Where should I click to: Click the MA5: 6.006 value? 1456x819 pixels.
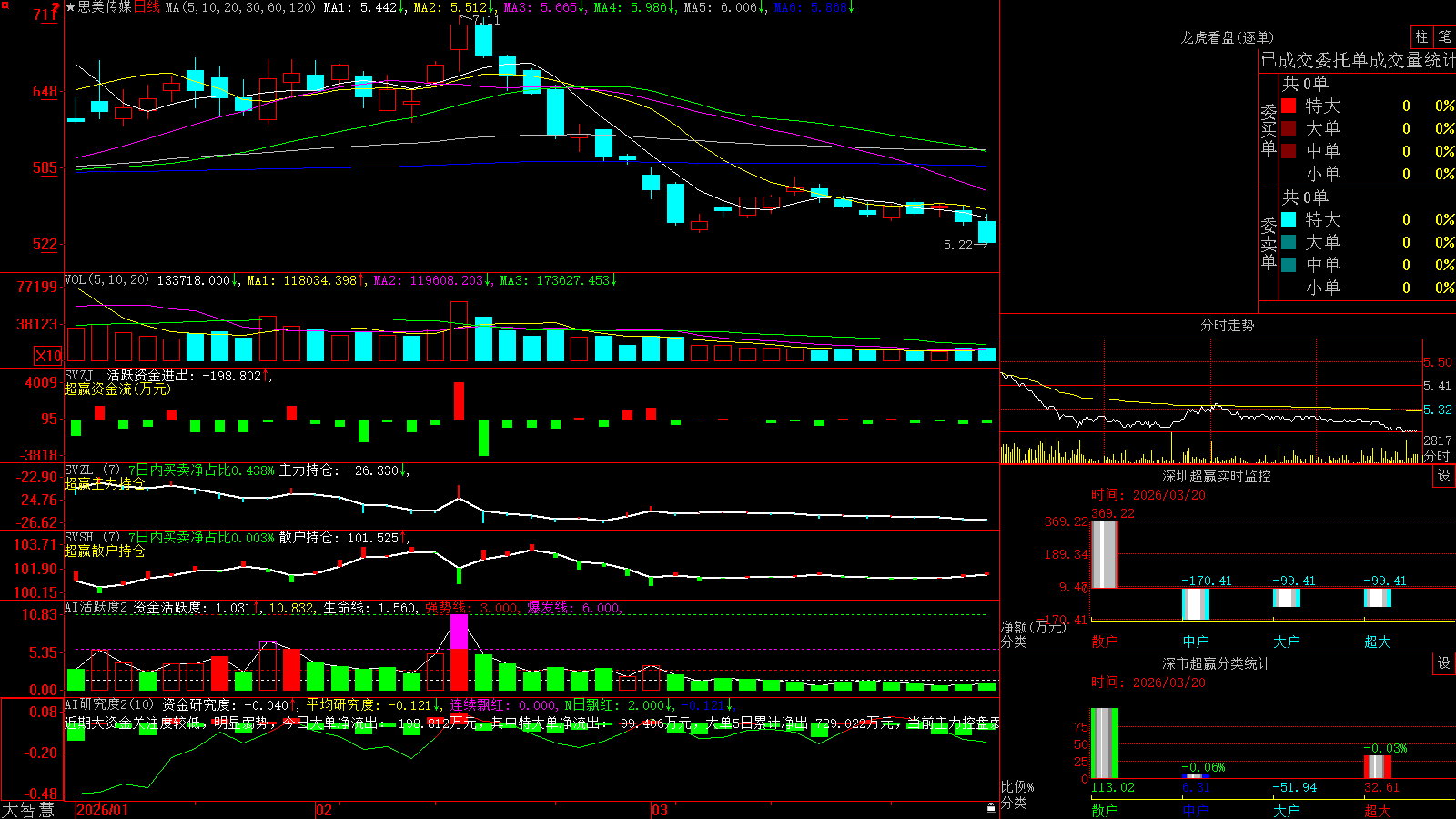coord(724,7)
